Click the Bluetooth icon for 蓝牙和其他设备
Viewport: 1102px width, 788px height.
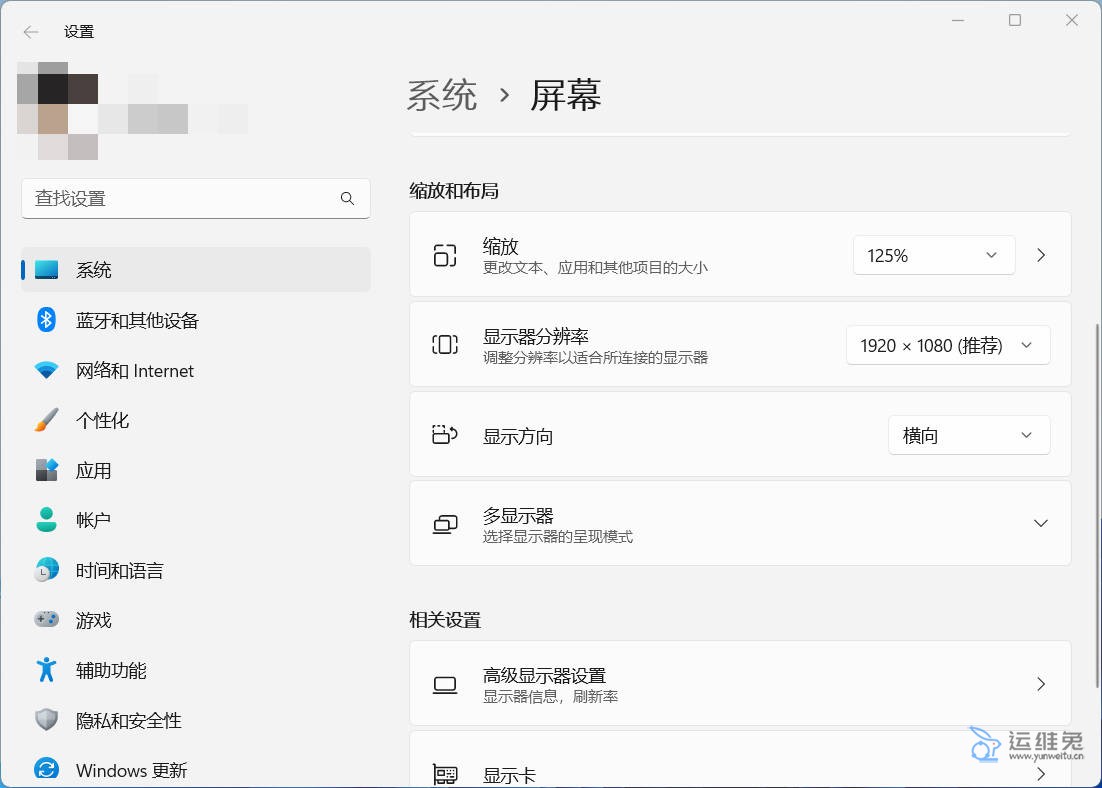point(46,320)
